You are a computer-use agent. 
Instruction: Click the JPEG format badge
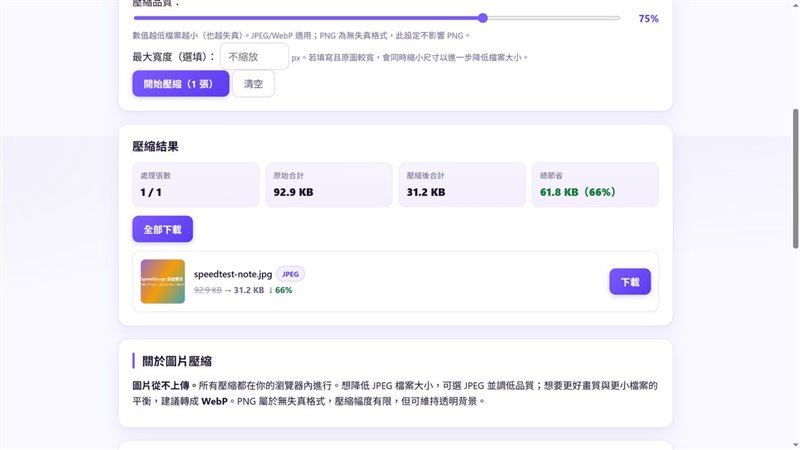click(290, 274)
